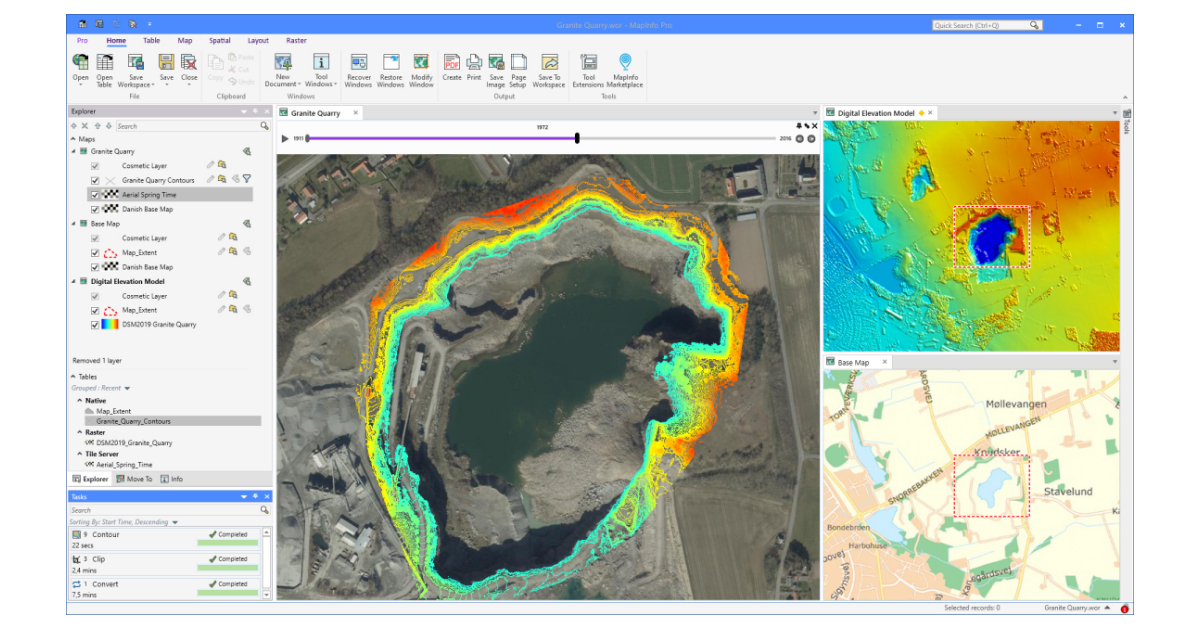
Task: Collapse the Digital Elevation Model group
Action: [73, 281]
